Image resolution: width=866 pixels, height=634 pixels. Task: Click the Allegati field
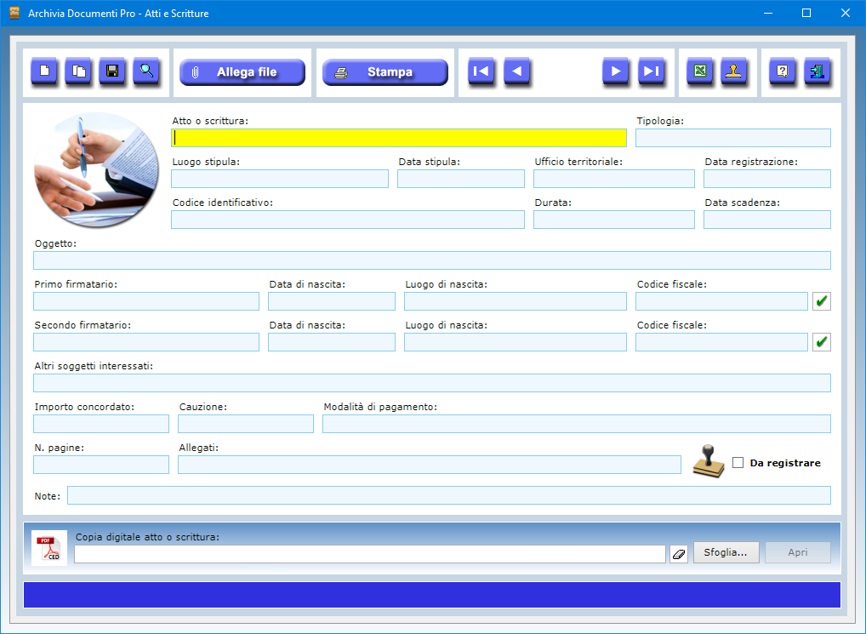click(429, 465)
